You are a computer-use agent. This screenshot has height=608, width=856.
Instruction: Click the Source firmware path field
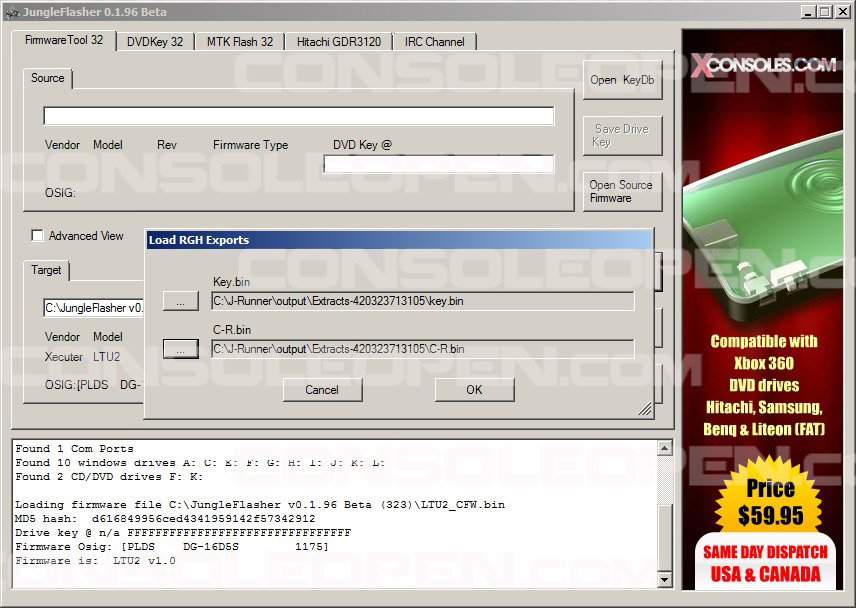pos(298,116)
